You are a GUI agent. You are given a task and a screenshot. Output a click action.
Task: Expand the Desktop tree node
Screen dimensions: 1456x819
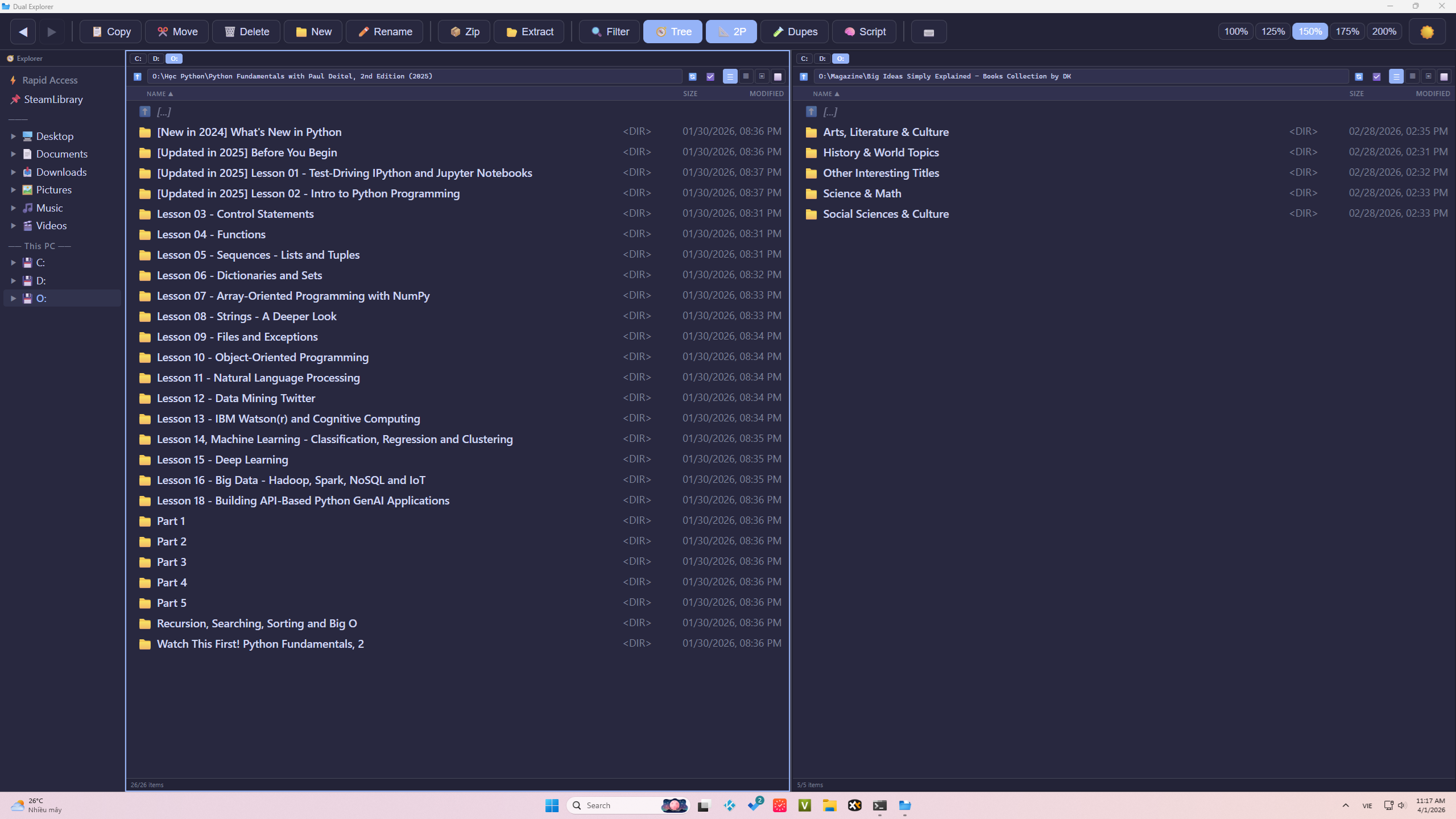click(x=13, y=136)
